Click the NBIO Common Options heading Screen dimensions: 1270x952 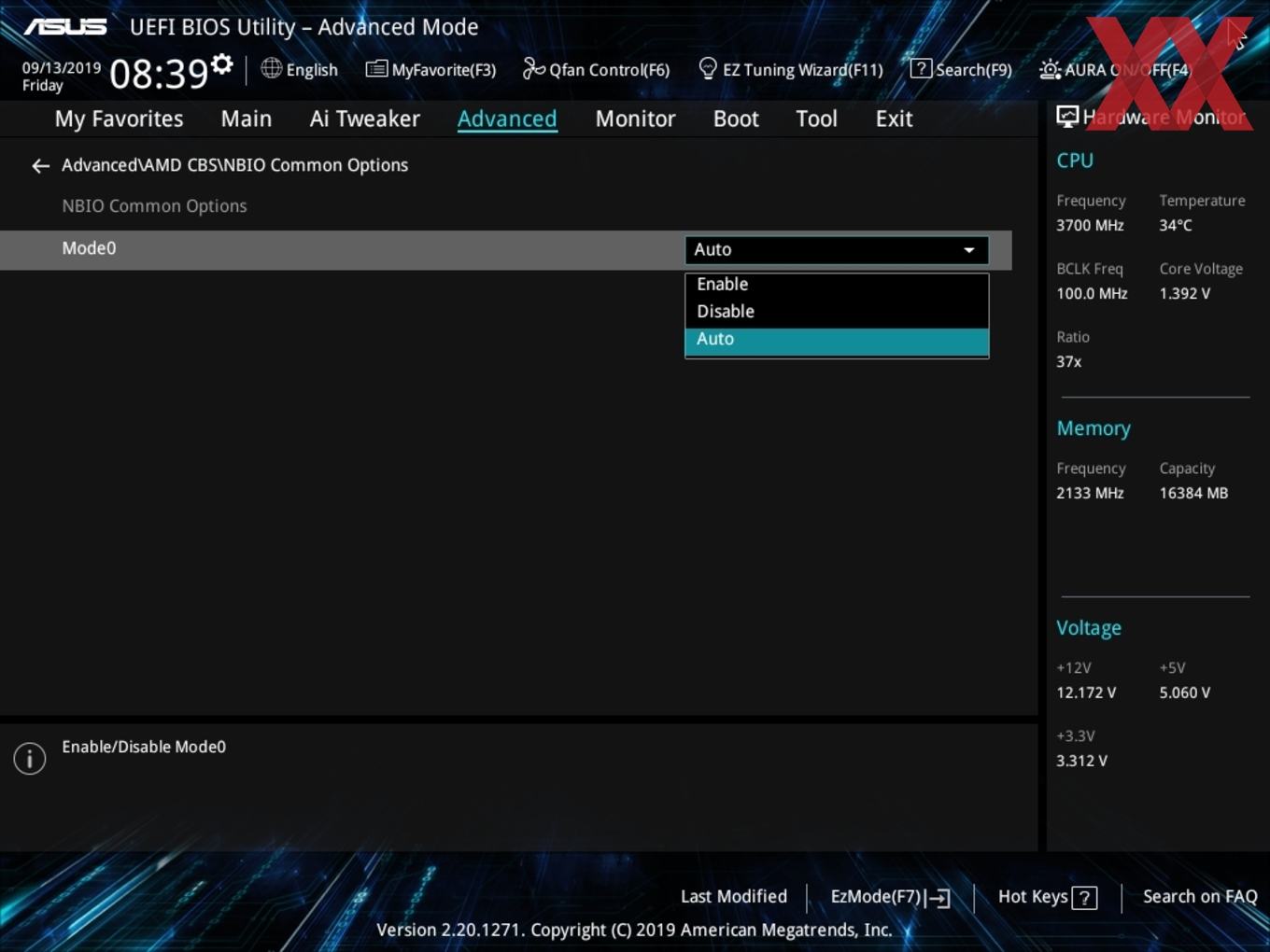coord(154,206)
